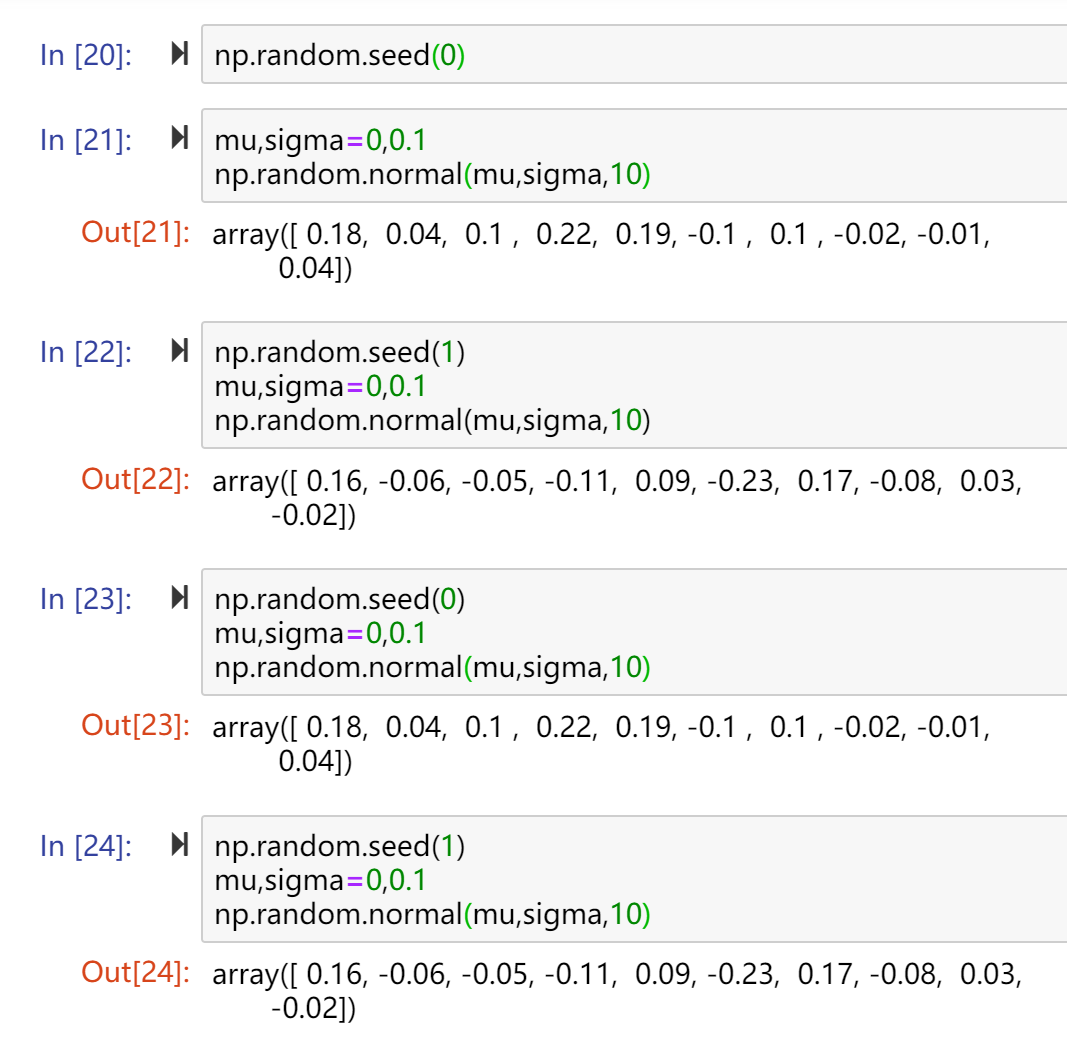1067x1046 pixels.
Task: Click the In [22] prompt label
Action: pos(86,353)
